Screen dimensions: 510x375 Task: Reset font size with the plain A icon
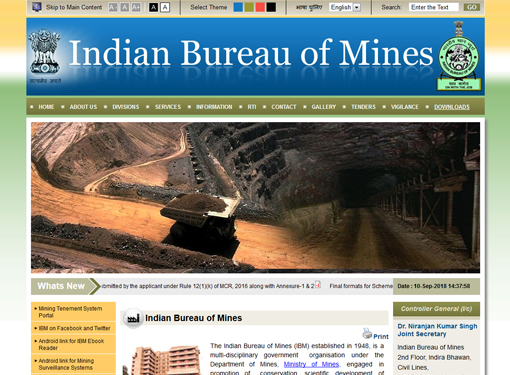click(124, 7)
